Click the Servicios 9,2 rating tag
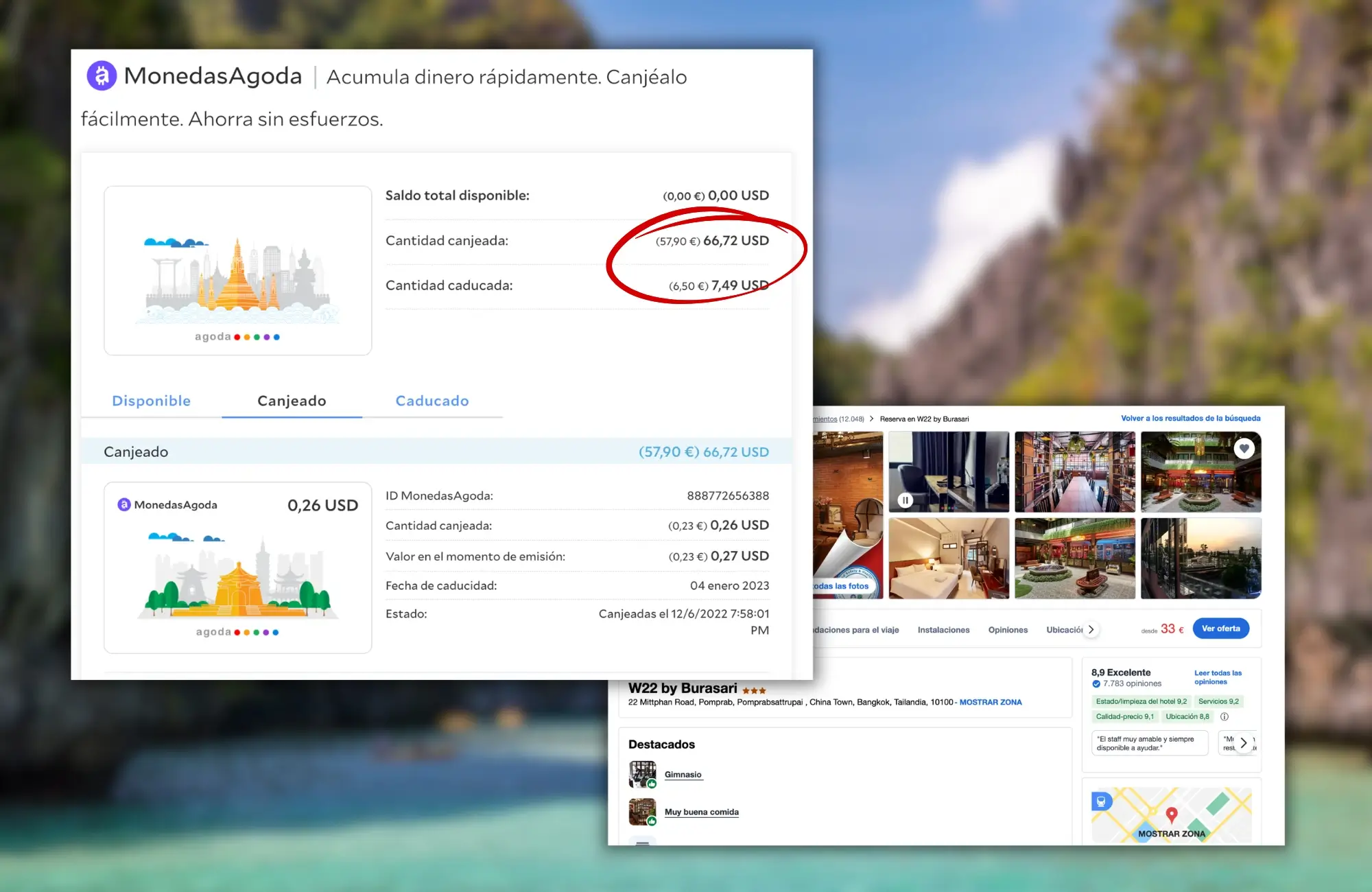 (1218, 701)
